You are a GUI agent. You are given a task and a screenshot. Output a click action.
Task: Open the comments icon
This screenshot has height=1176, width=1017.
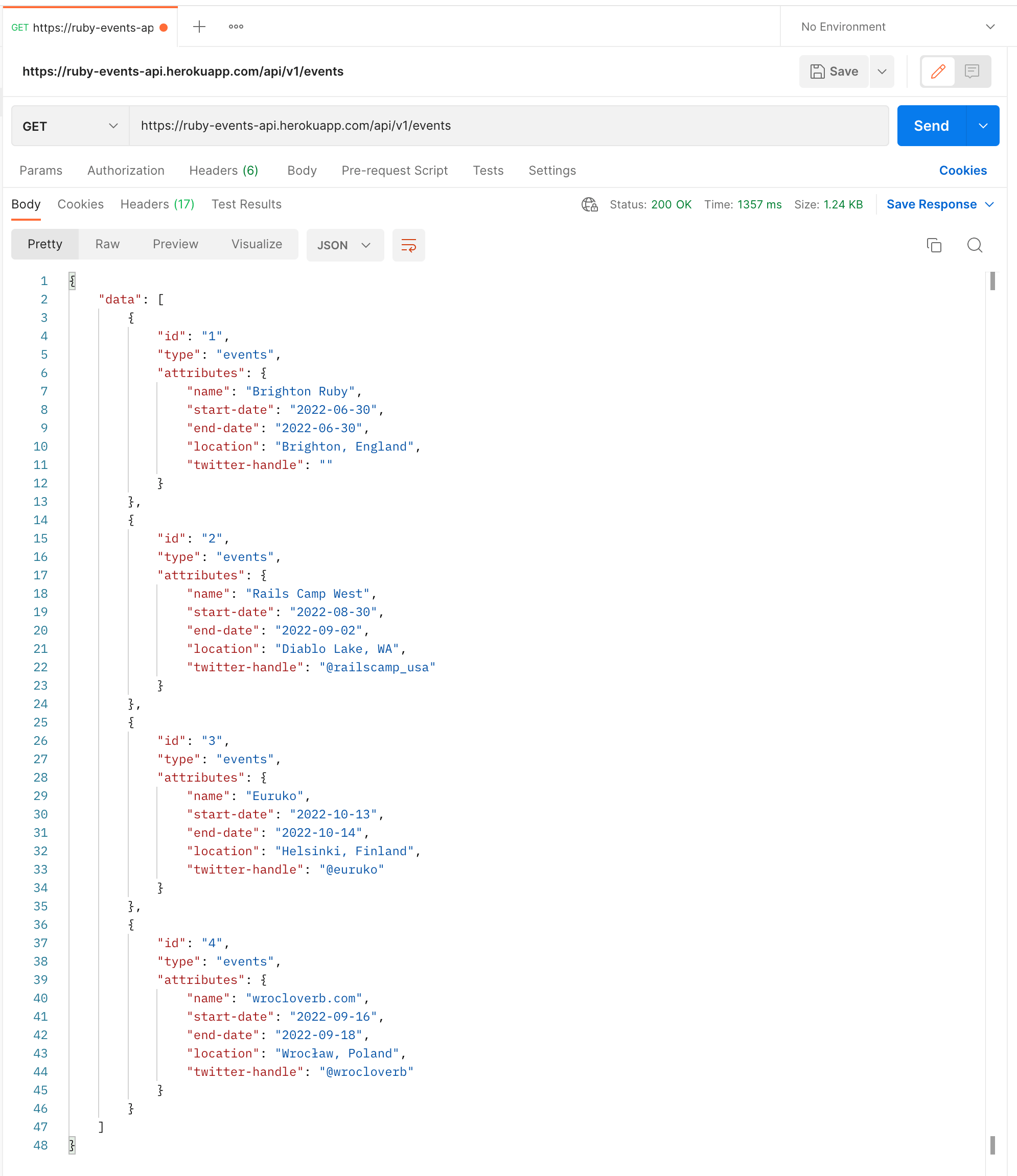972,72
